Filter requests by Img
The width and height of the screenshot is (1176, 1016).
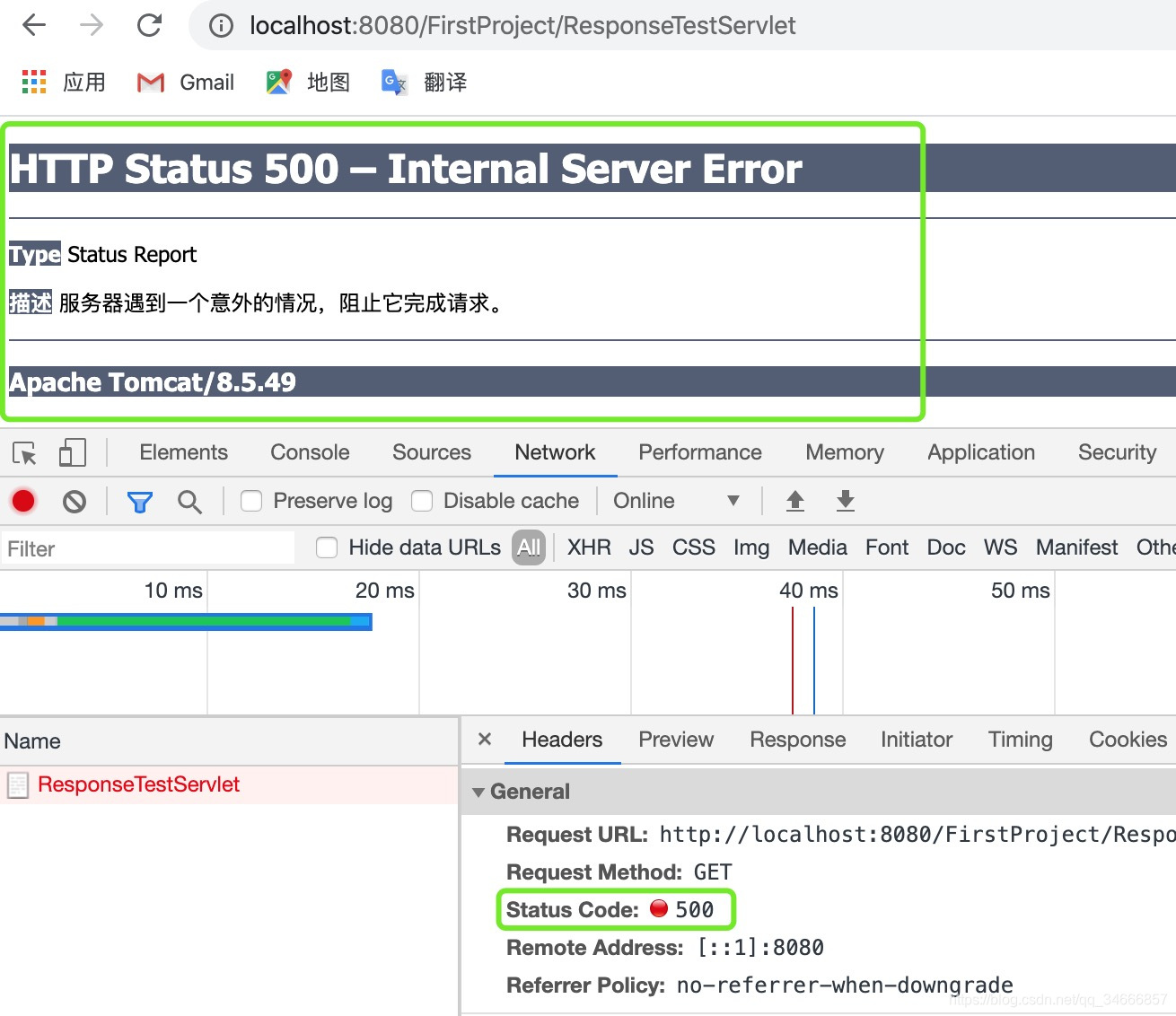751,547
